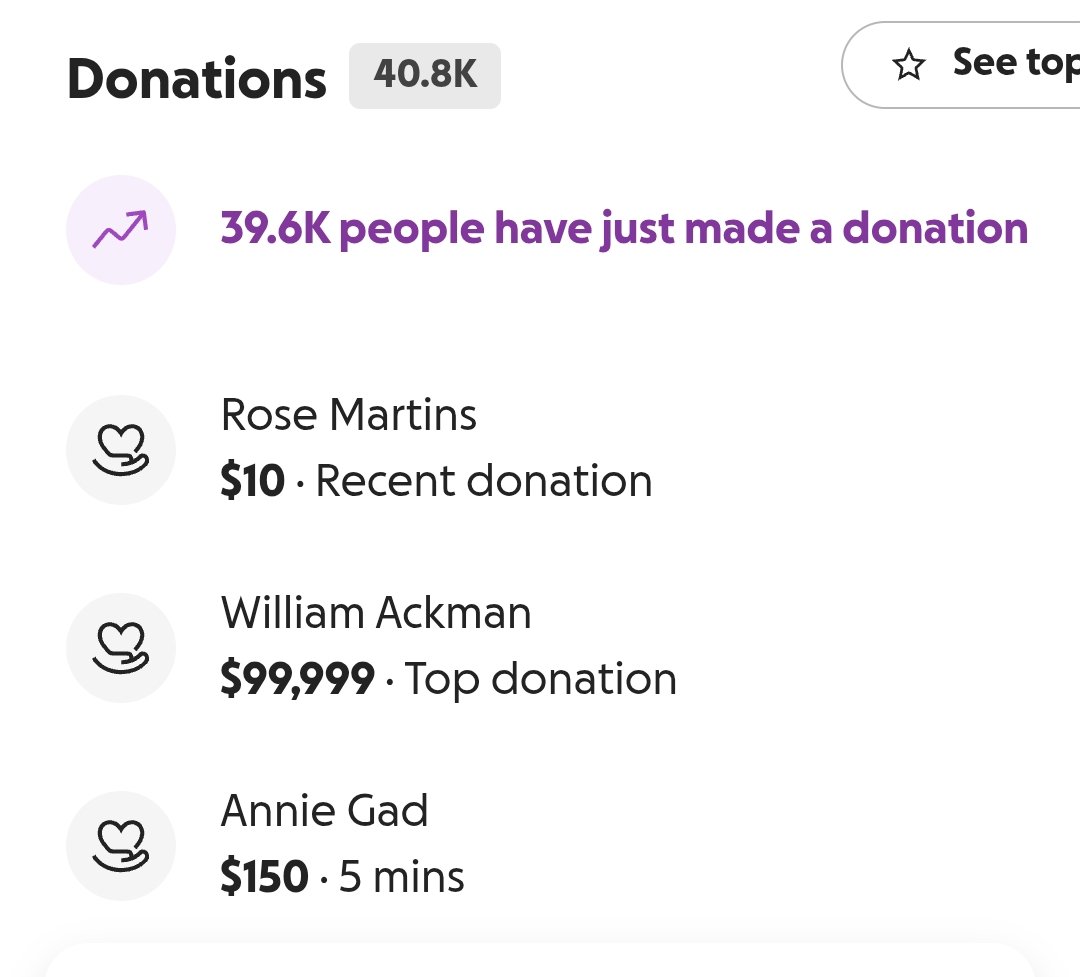Click the $10 donation amount

pos(252,482)
